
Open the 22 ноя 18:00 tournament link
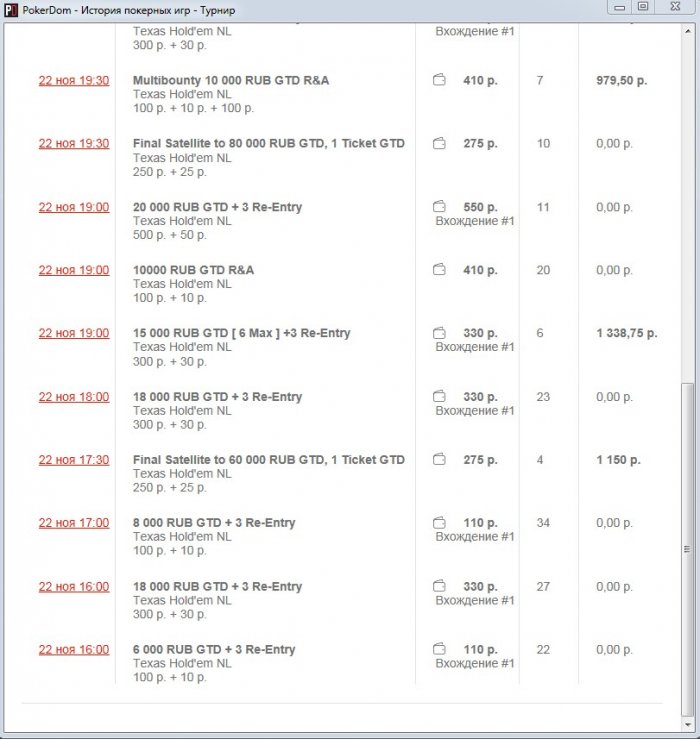click(x=74, y=397)
